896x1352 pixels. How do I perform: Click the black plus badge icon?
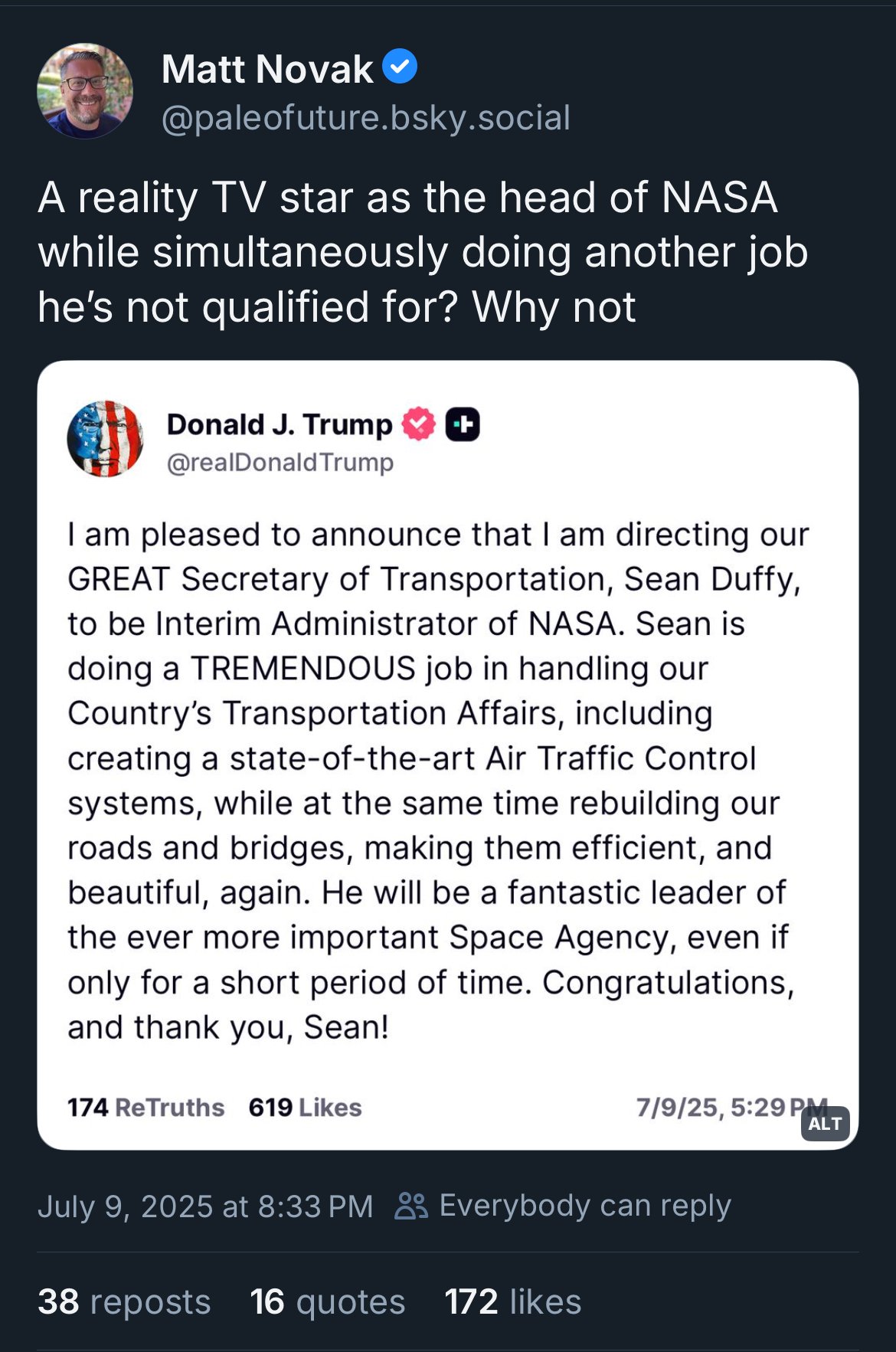[463, 424]
